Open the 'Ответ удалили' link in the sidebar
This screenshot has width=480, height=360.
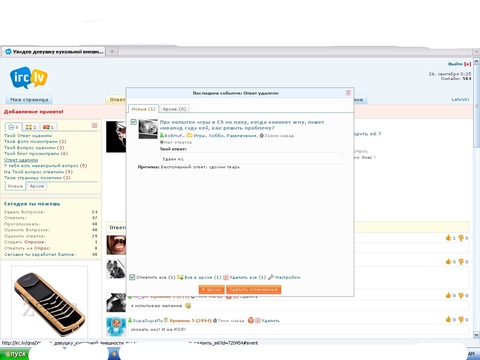(21, 160)
